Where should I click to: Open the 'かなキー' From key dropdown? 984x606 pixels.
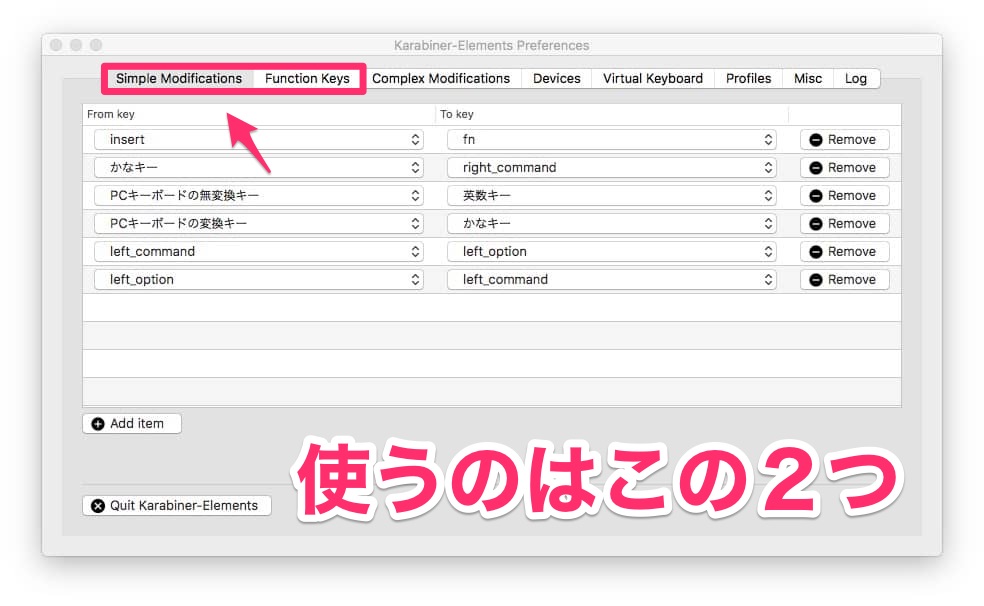pos(259,167)
